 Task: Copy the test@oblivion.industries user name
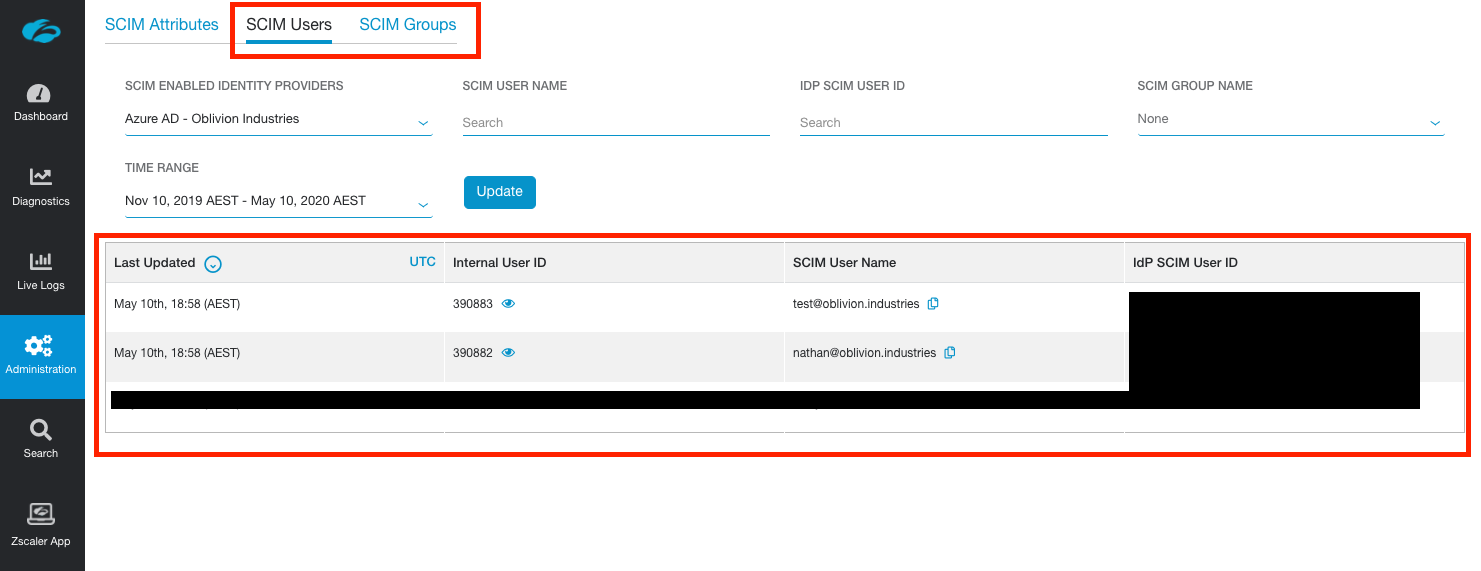coord(933,304)
